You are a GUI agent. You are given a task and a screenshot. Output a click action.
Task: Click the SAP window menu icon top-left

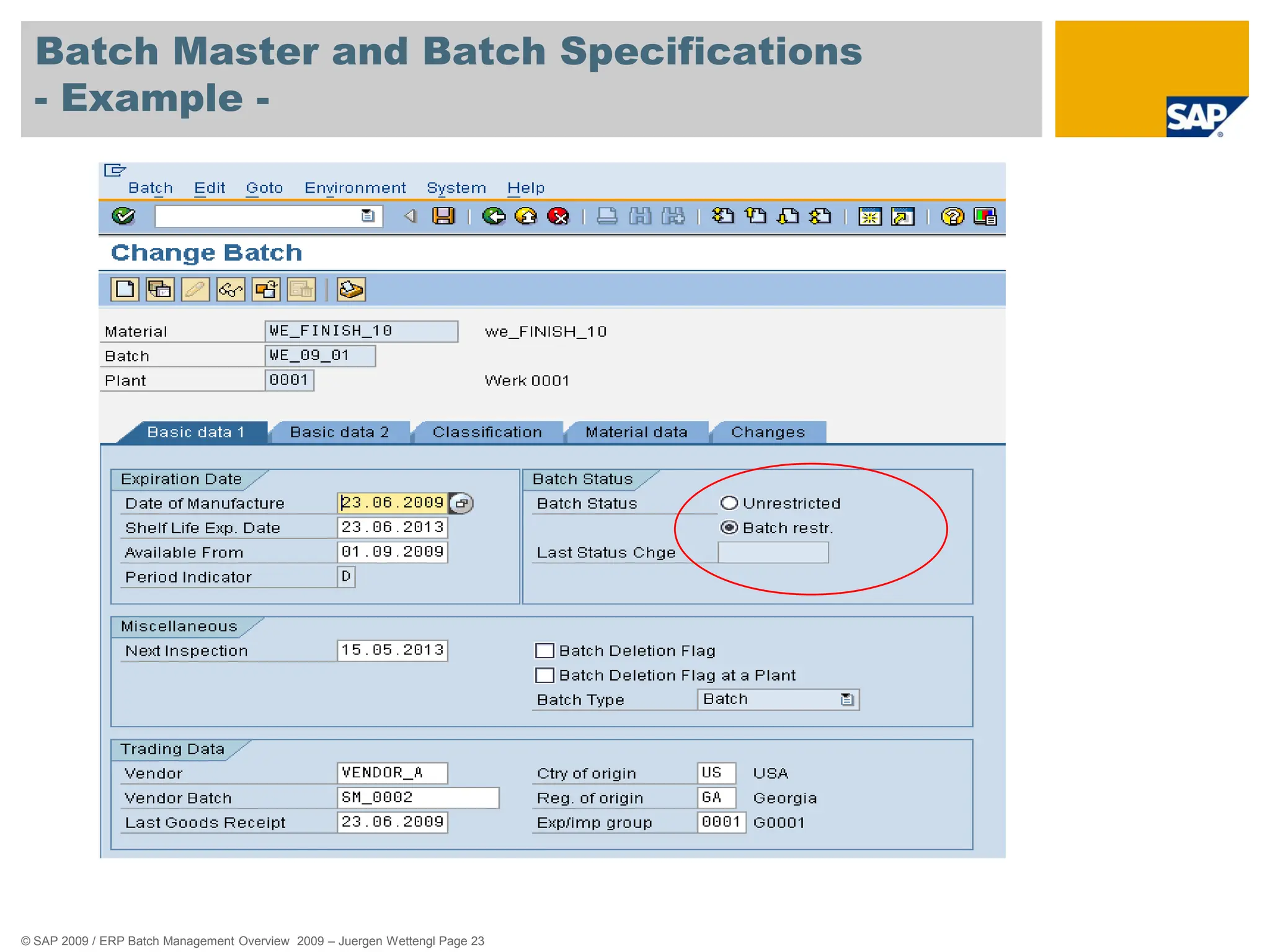(x=115, y=169)
